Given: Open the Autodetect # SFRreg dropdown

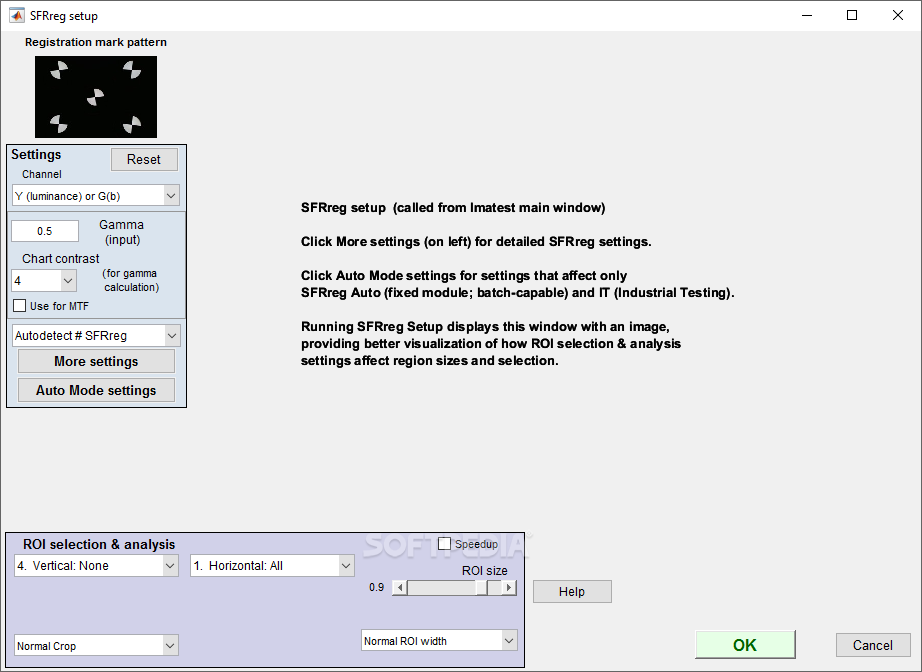Looking at the screenshot, I should tap(96, 336).
